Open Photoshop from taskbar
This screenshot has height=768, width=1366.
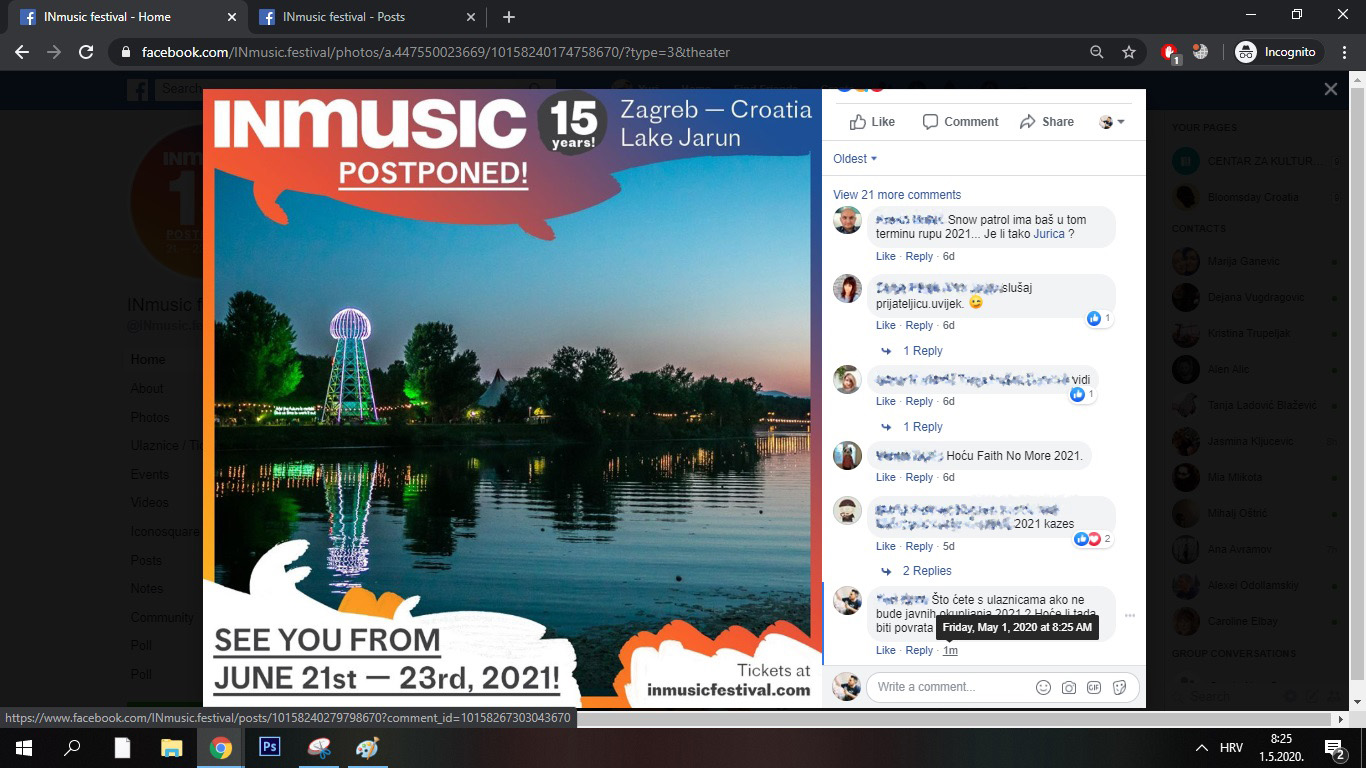click(269, 748)
